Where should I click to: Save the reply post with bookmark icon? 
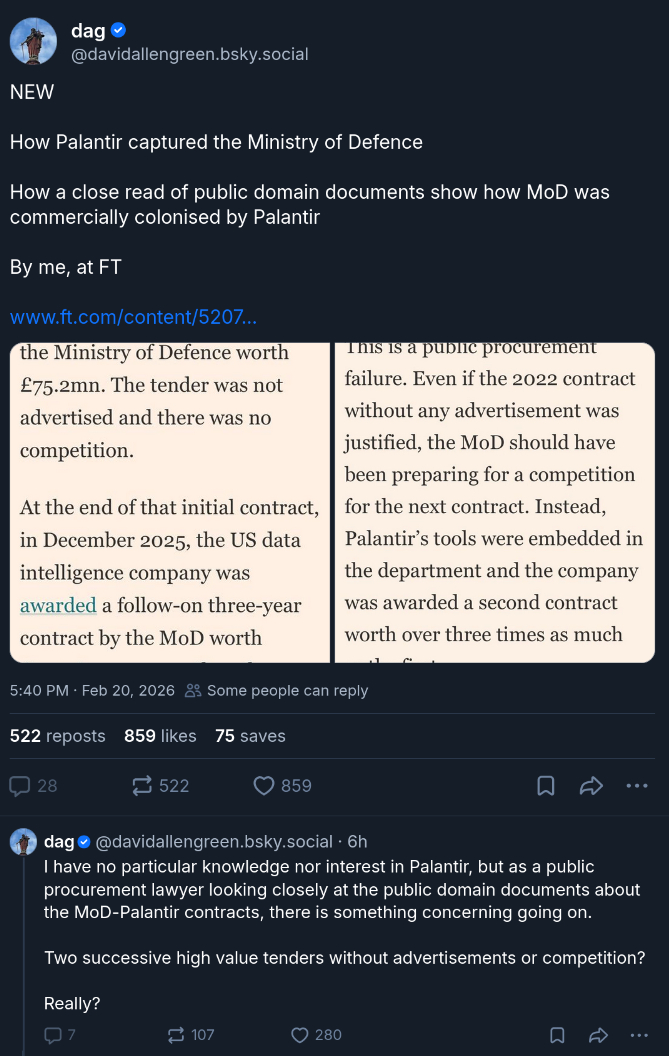tap(558, 1035)
